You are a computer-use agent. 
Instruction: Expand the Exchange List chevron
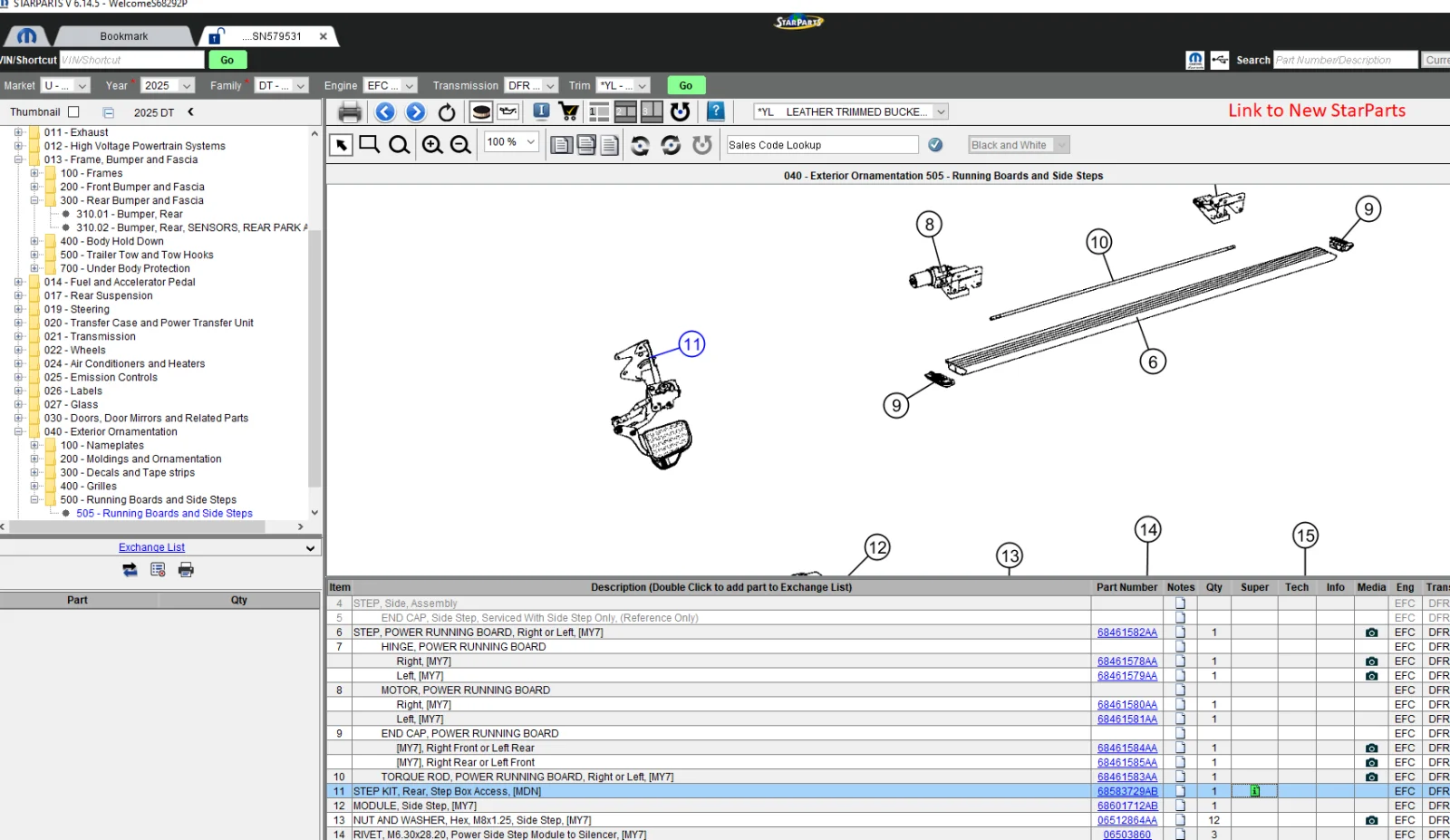pos(310,548)
